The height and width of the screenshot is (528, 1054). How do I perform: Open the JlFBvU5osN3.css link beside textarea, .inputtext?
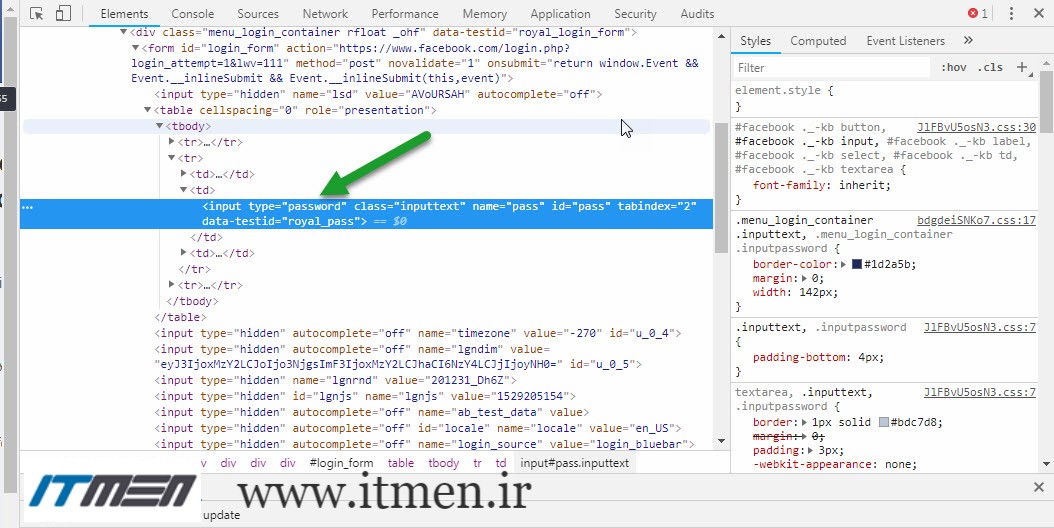[980, 392]
